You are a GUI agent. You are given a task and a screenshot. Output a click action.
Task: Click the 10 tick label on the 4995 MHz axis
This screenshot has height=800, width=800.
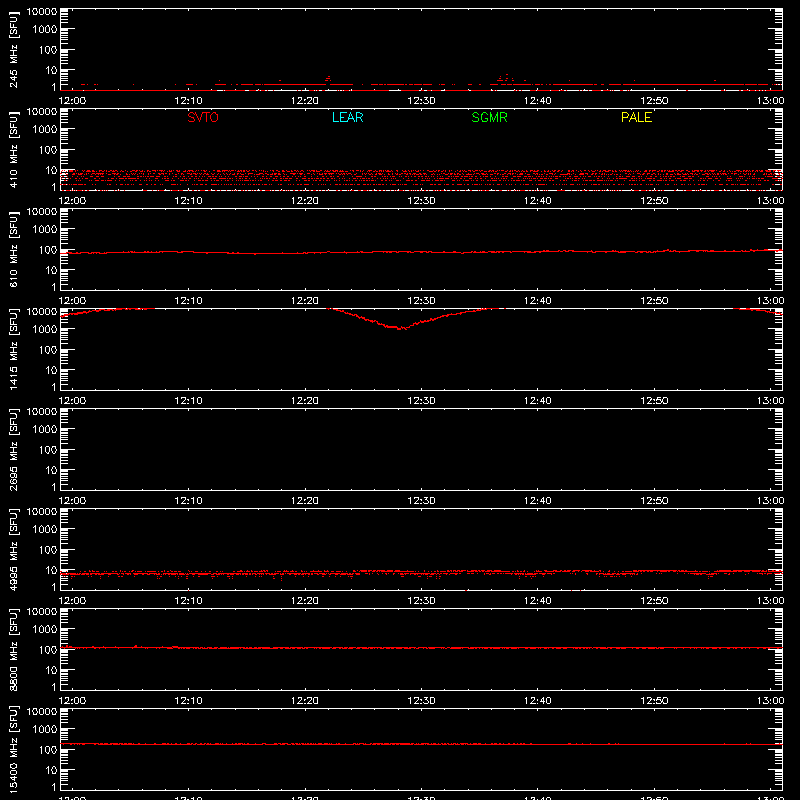(51, 570)
